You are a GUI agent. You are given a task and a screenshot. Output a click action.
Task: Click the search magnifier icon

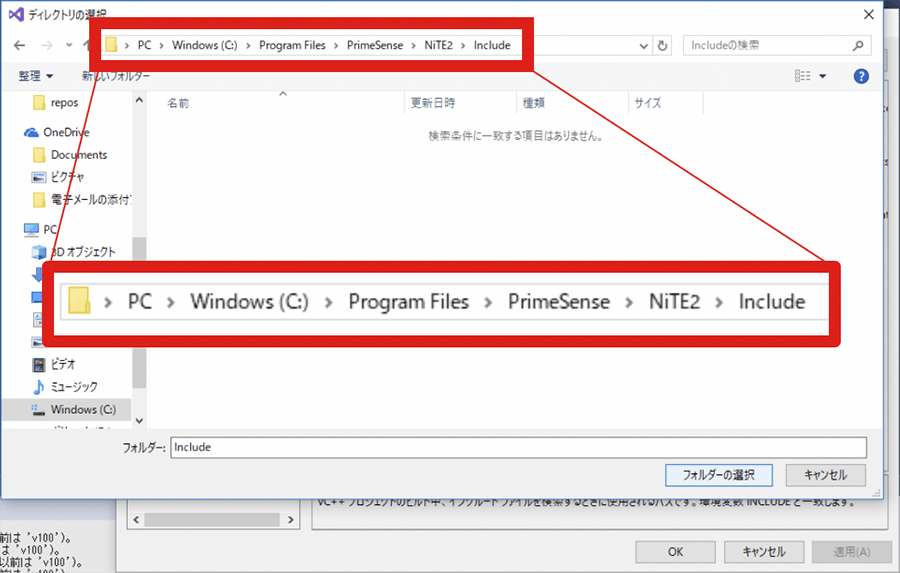858,45
